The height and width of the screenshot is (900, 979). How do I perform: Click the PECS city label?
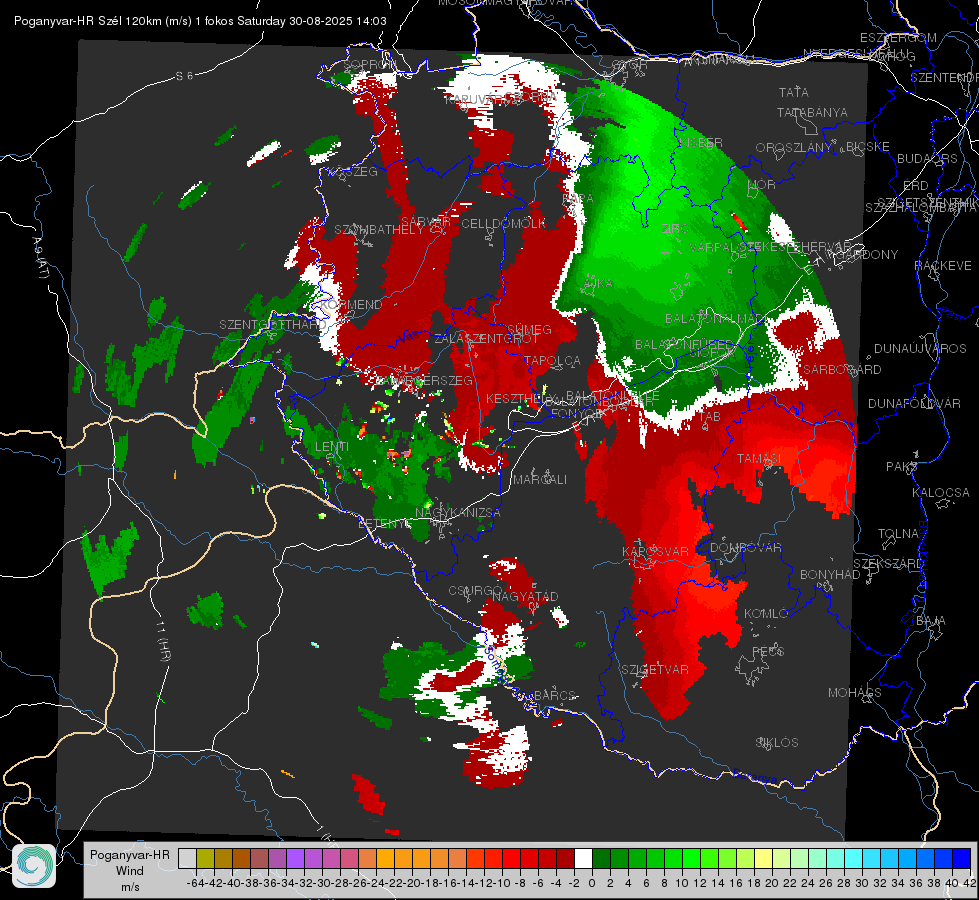pos(767,651)
